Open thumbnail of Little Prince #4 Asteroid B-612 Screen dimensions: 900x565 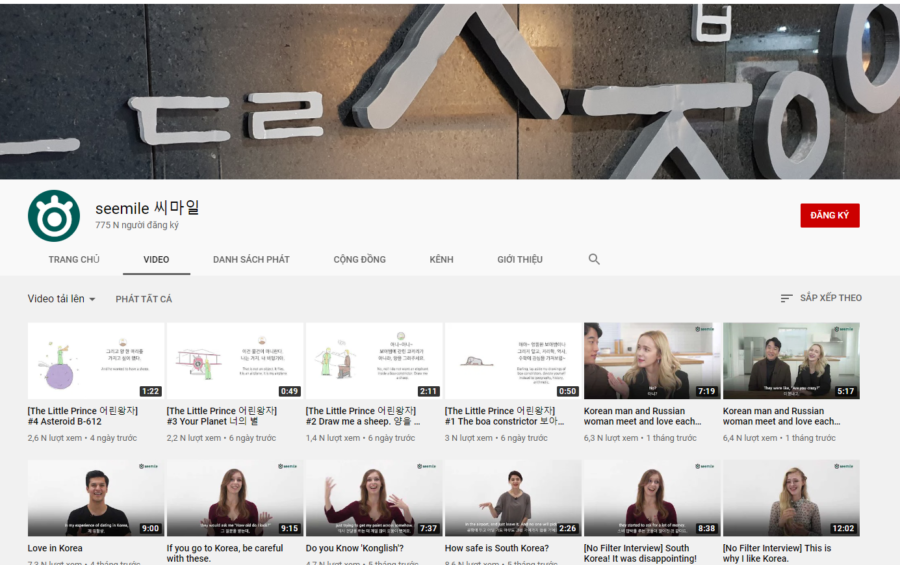click(x=96, y=361)
